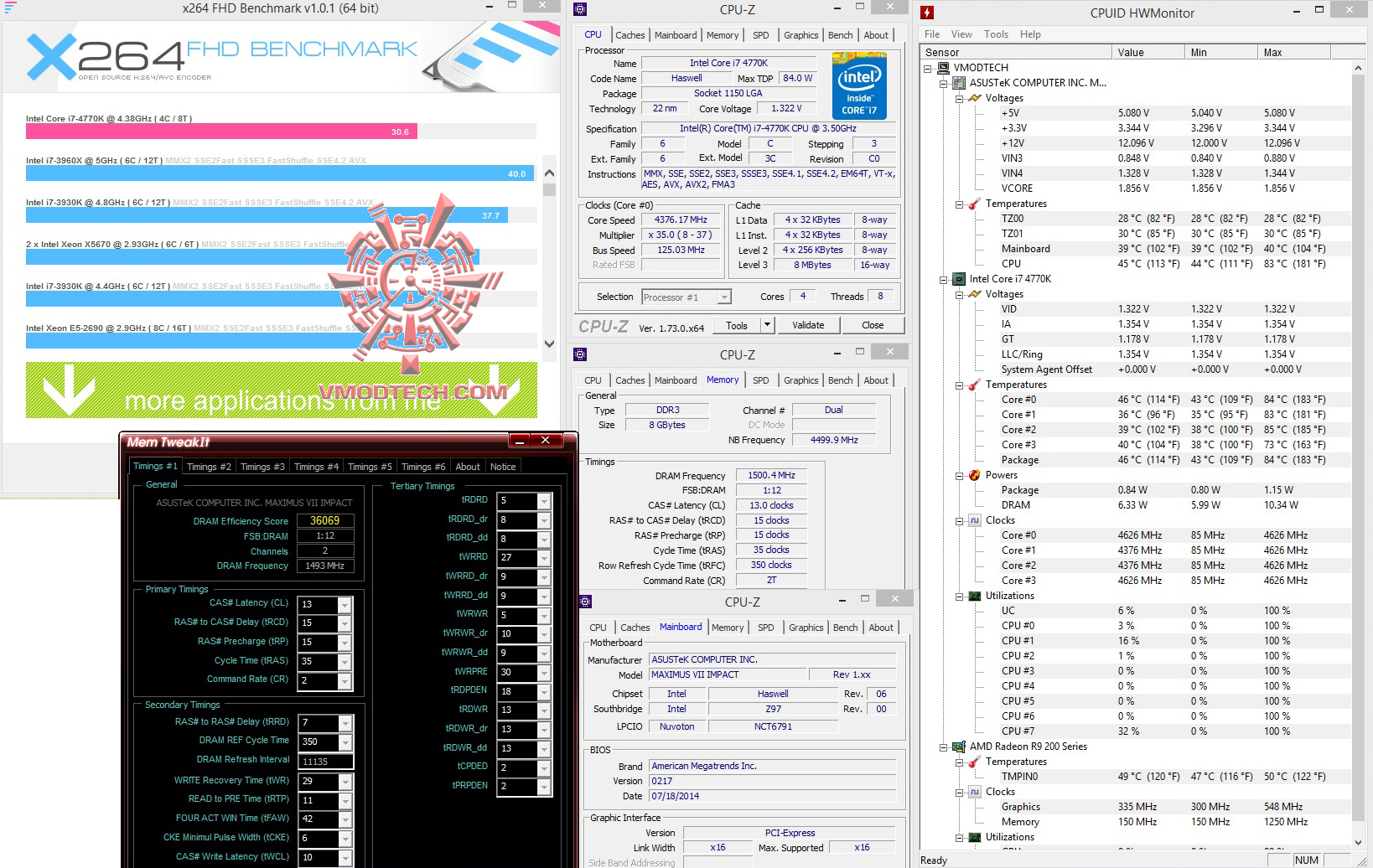Click the blue i7-3960X result bar showing 40.0
Image resolution: width=1373 pixels, height=868 pixels.
280,173
